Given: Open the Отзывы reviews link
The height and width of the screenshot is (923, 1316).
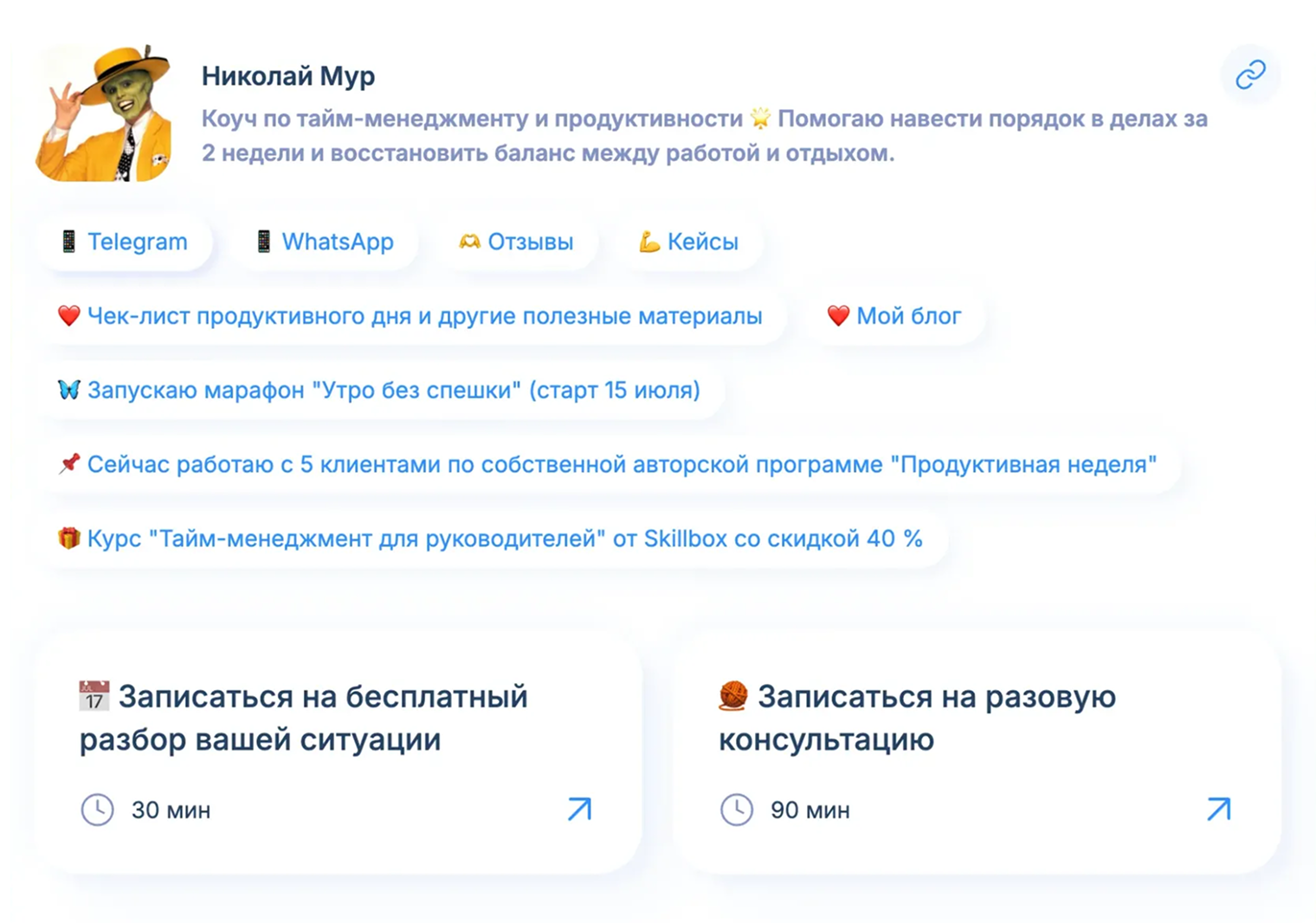Looking at the screenshot, I should tap(516, 242).
